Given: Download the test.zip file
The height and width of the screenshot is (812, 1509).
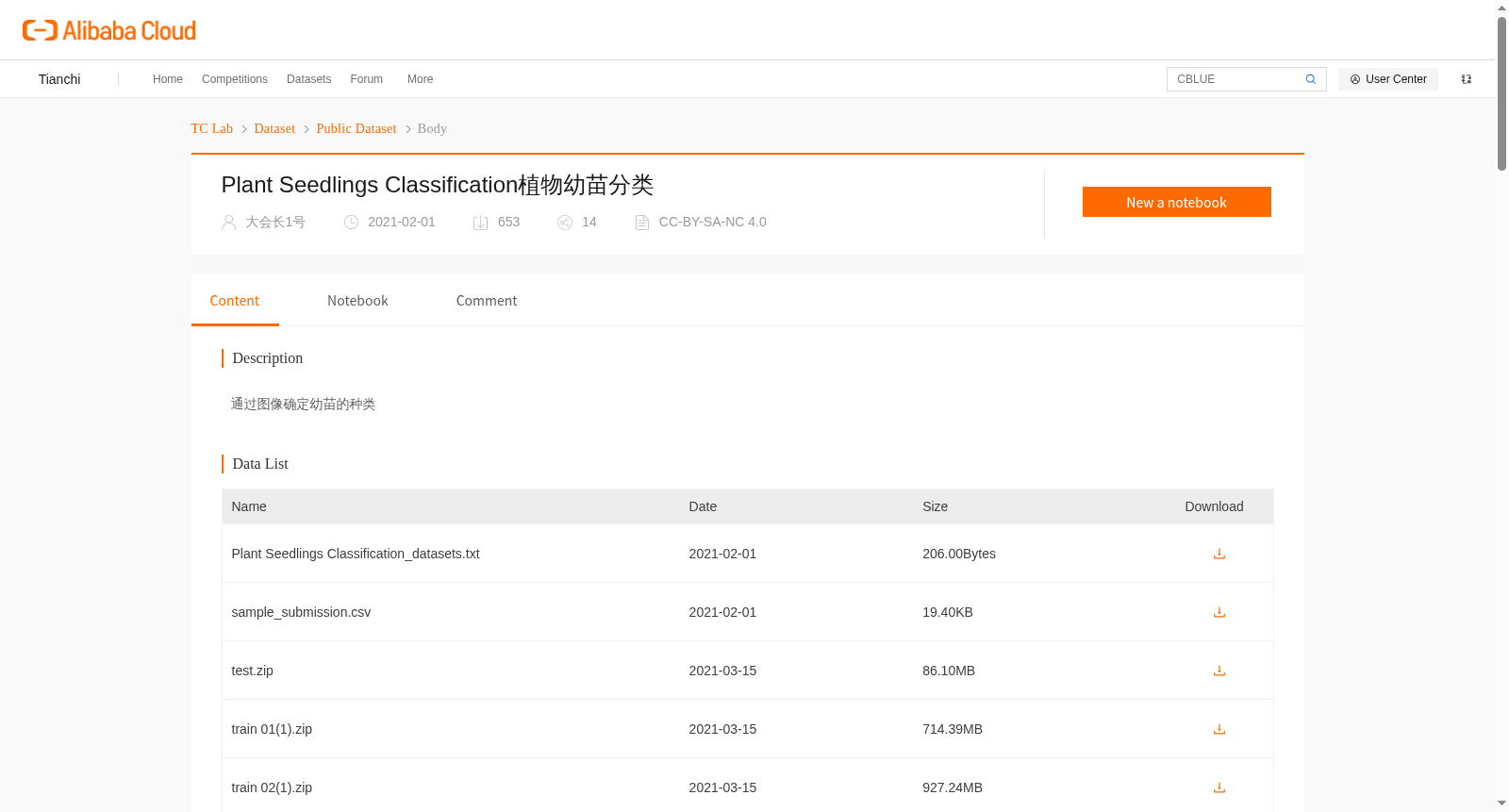Looking at the screenshot, I should tap(1219, 671).
